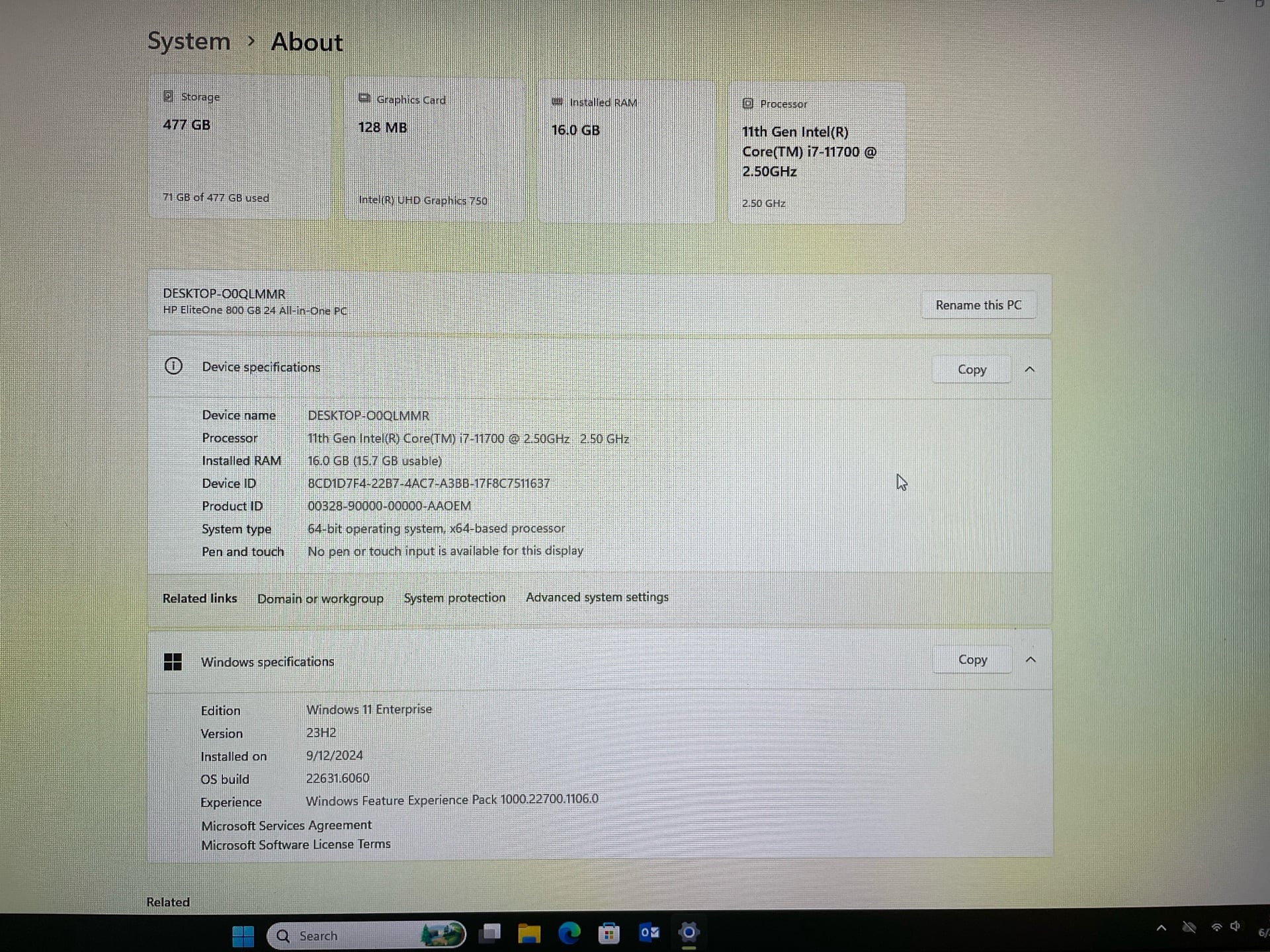Open Advanced system settings link
Screen dimensions: 1270x952
click(597, 597)
